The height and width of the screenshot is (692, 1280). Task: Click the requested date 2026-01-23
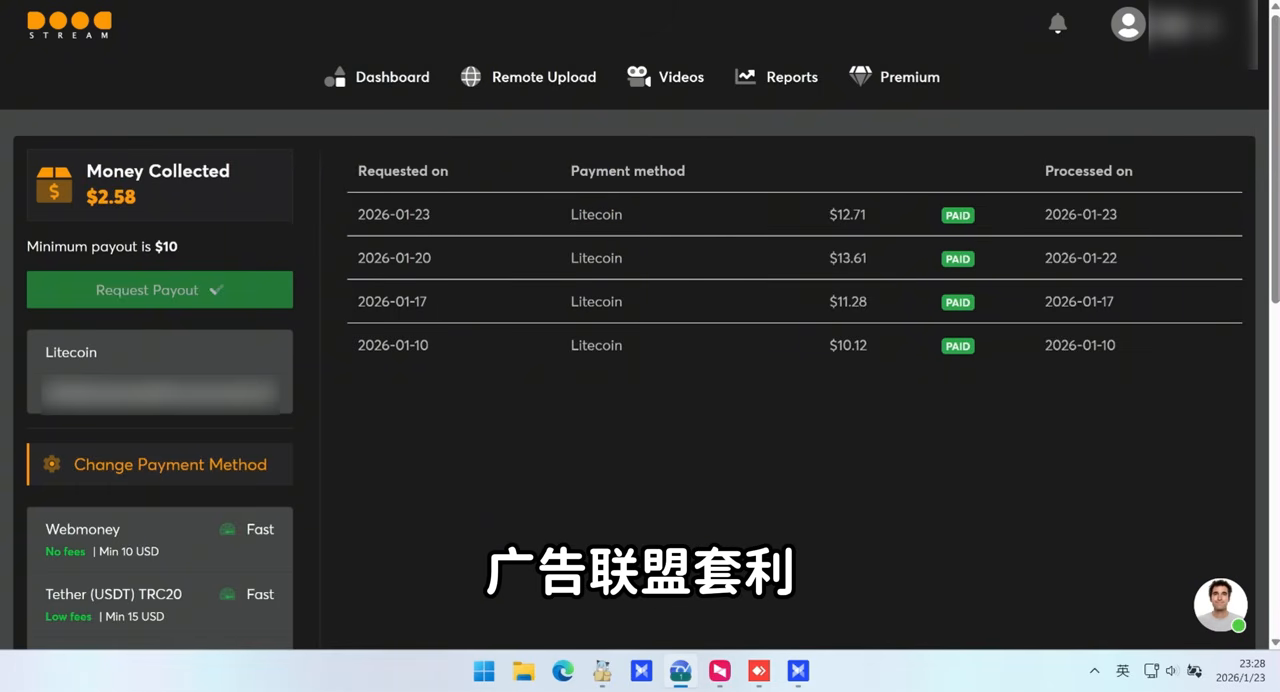pyautogui.click(x=394, y=214)
